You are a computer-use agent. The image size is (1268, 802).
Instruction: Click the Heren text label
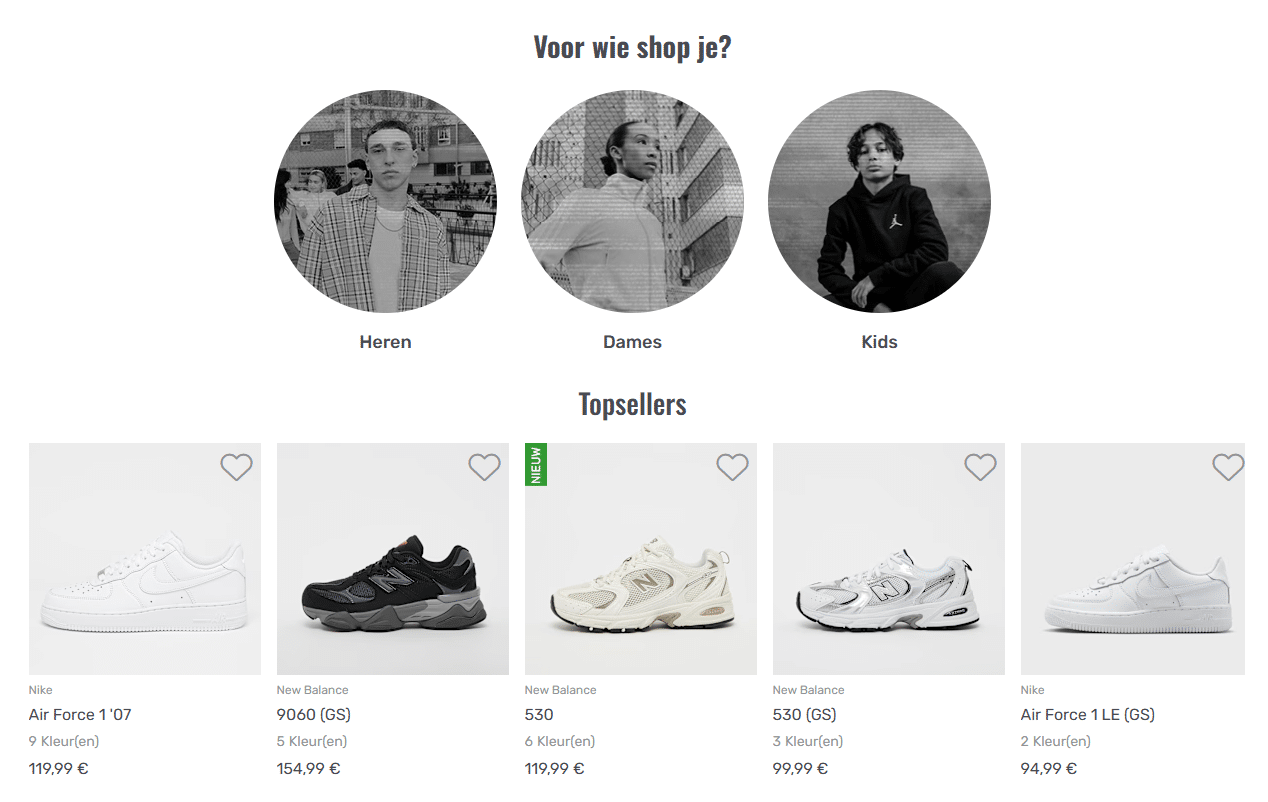click(385, 342)
